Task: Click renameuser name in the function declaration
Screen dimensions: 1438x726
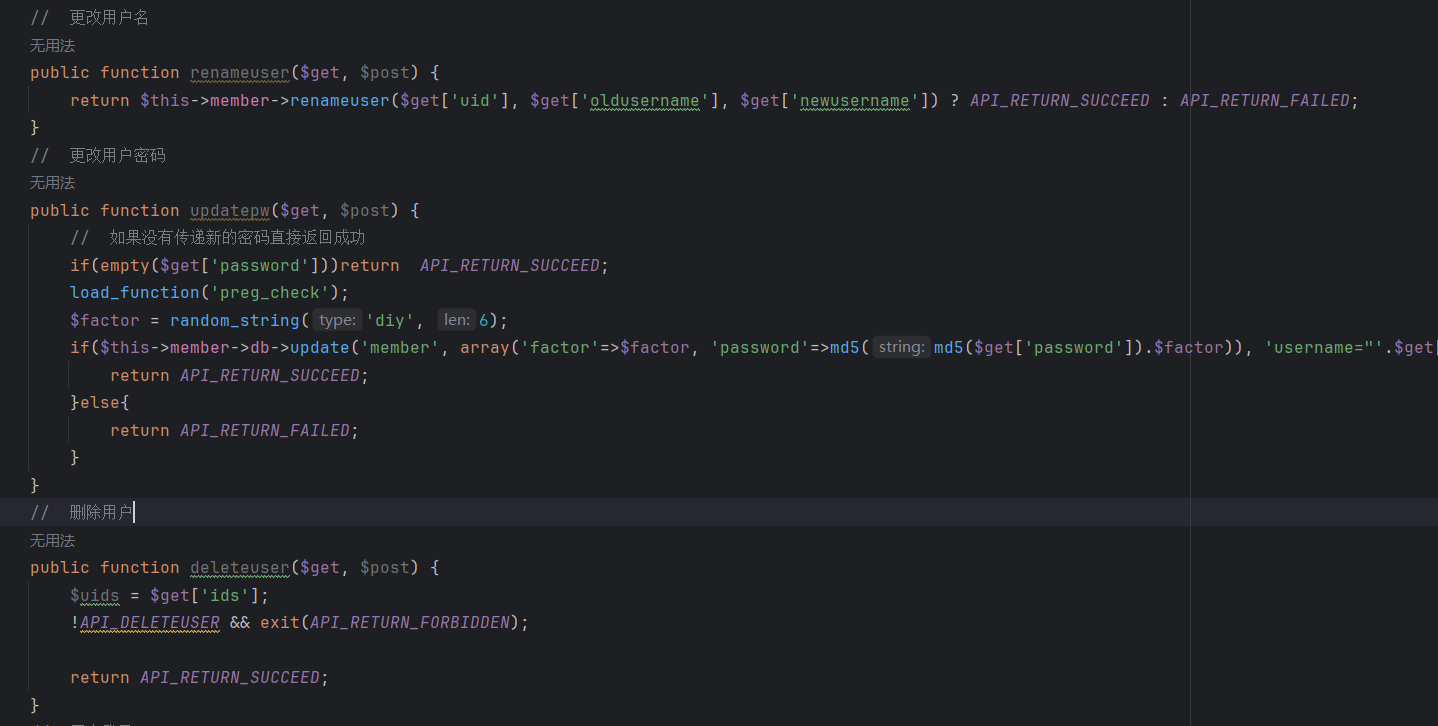Action: [240, 73]
